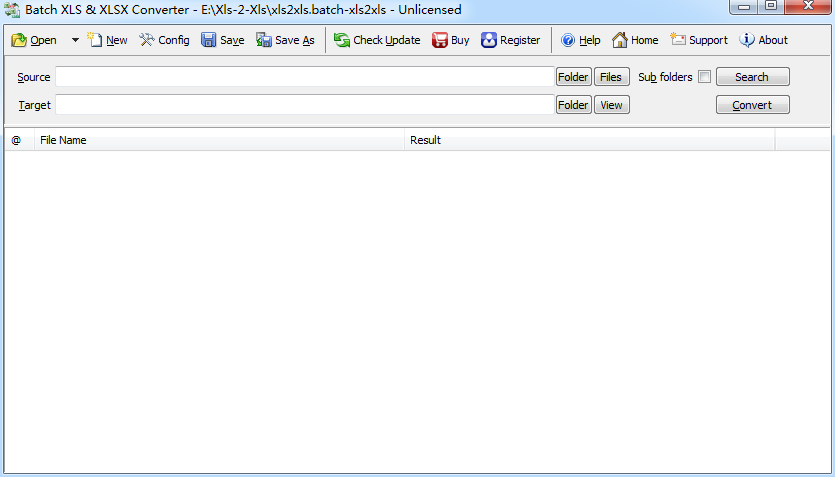
Task: Save the current project
Action: coord(223,40)
